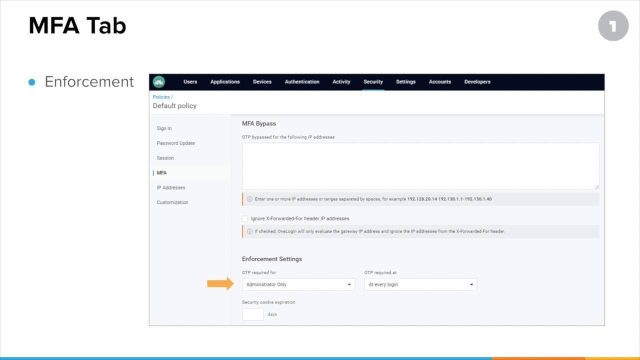The width and height of the screenshot is (640, 360).
Task: Click the OneLogin logo icon
Action: pyautogui.click(x=159, y=82)
